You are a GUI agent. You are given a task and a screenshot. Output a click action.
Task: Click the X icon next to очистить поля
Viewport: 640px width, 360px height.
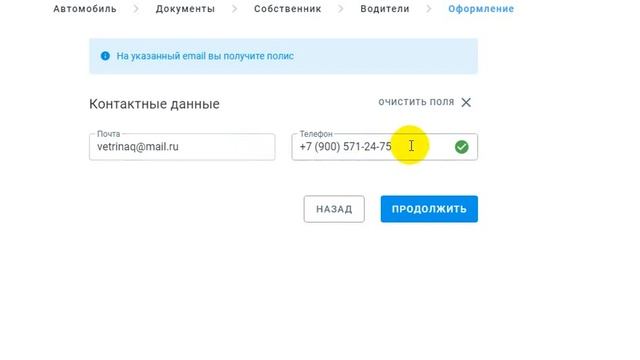point(466,102)
